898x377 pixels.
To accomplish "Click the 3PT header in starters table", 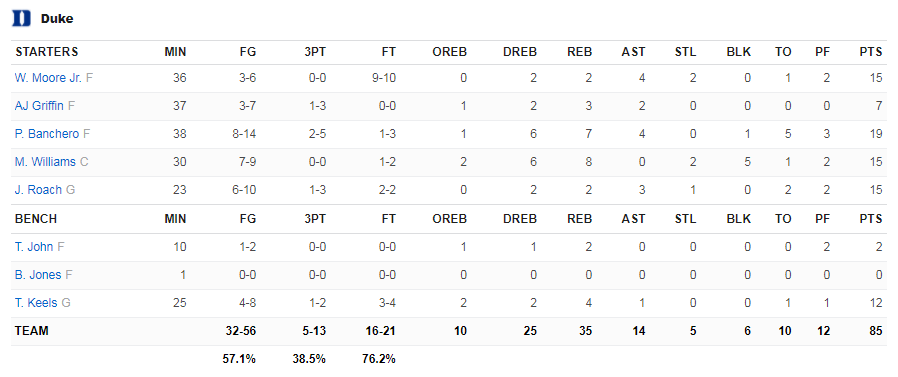I will [x=314, y=52].
